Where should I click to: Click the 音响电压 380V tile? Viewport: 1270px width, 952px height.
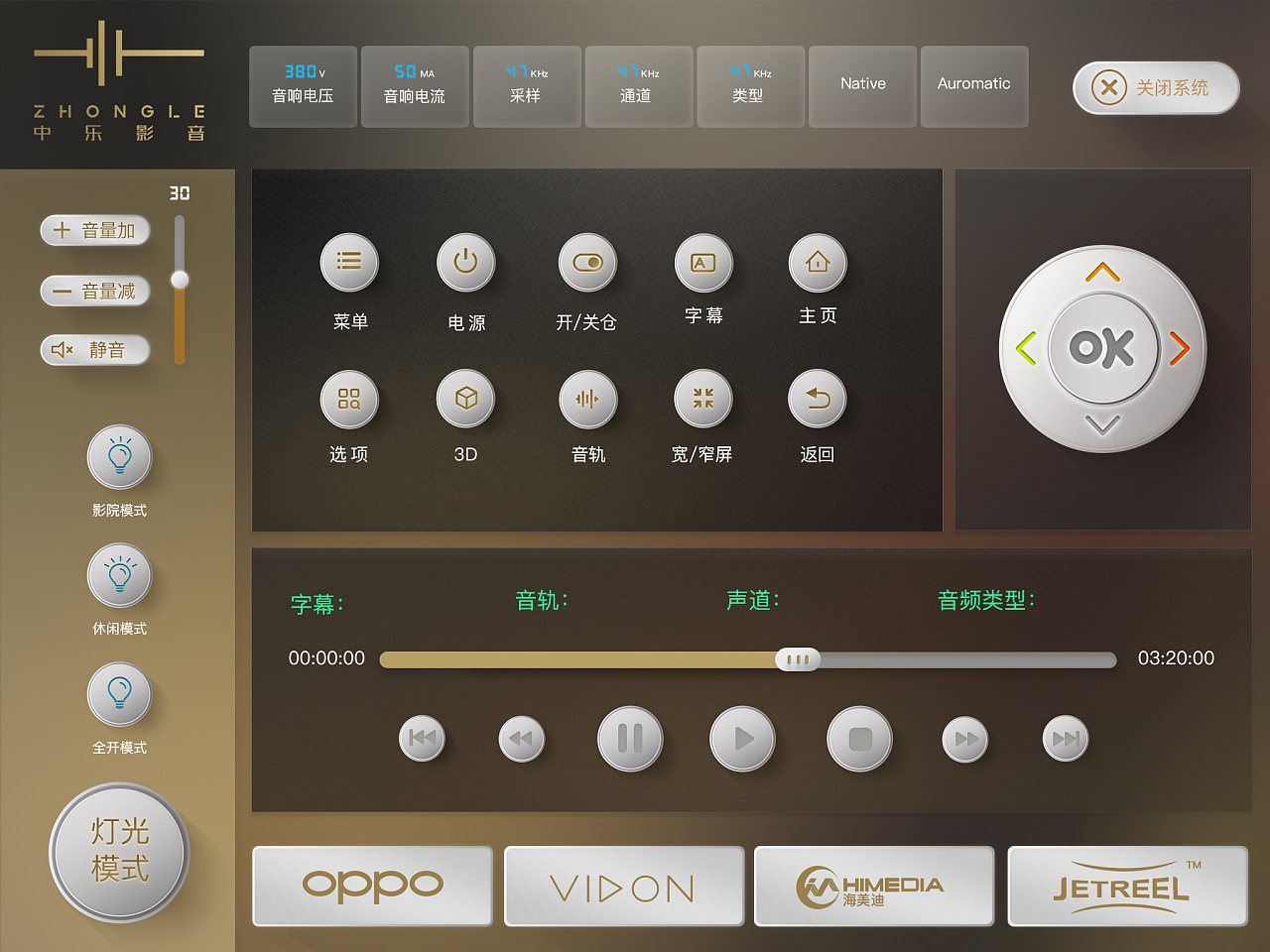(x=303, y=86)
